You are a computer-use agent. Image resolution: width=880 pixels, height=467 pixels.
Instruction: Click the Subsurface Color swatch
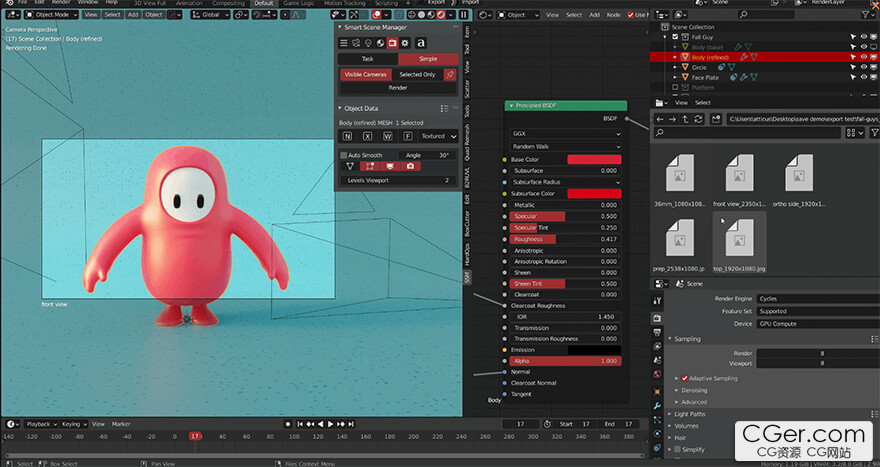tap(594, 194)
